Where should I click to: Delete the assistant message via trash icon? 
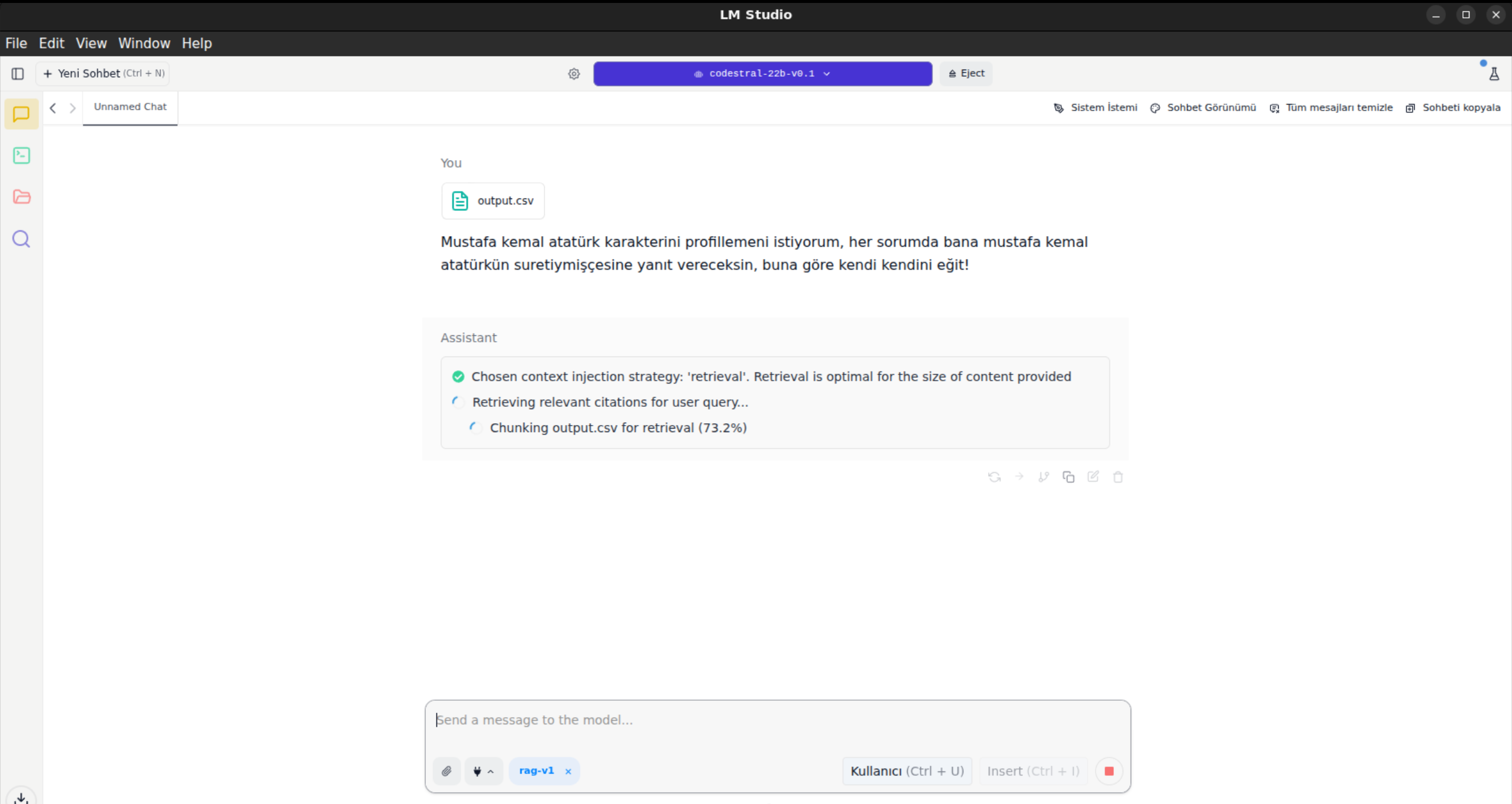point(1118,477)
